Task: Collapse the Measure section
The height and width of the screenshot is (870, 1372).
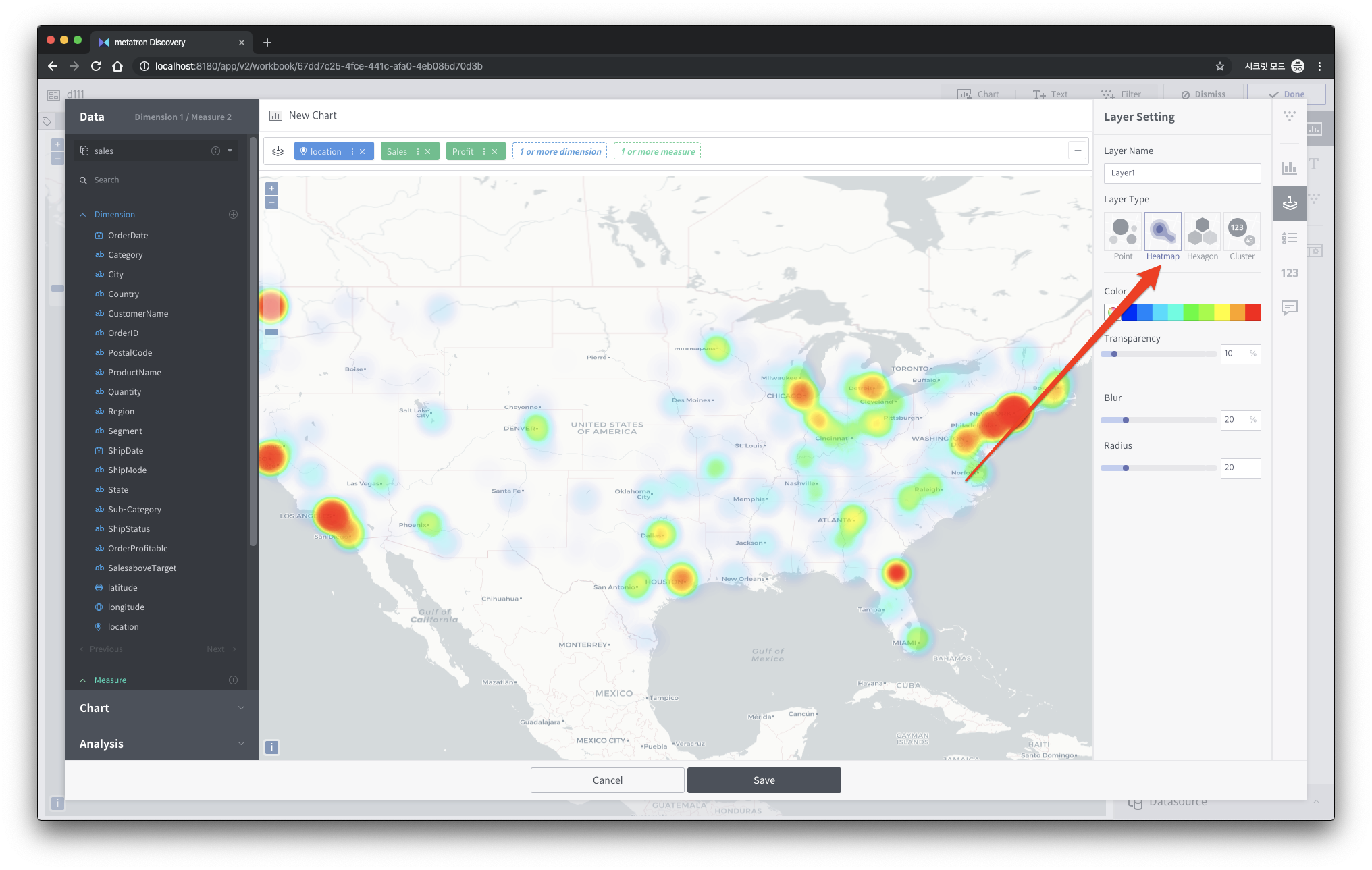Action: [x=82, y=680]
